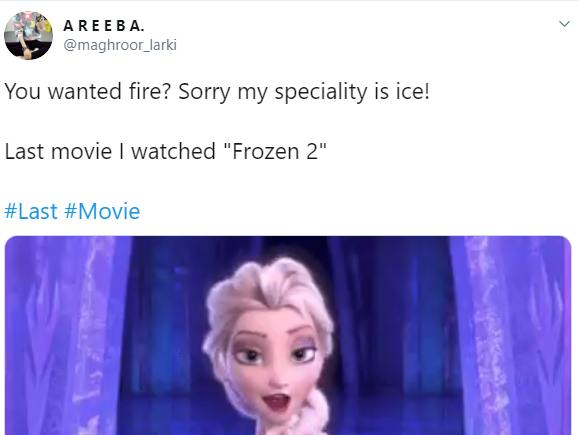Click the word "fire?" in the tweet

pyautogui.click(x=151, y=91)
